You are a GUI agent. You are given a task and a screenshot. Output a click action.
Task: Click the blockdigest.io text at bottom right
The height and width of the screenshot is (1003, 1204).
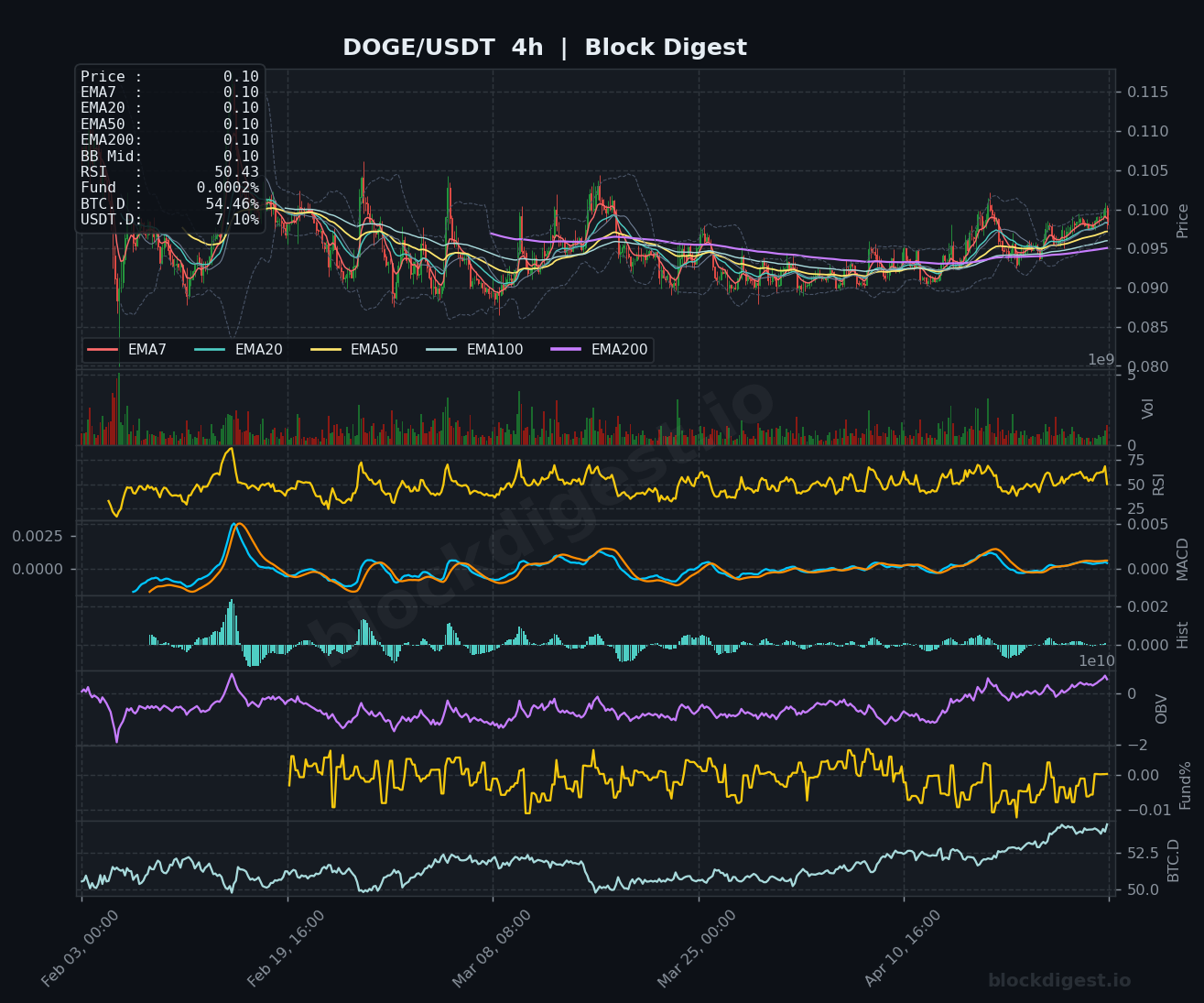[x=1059, y=981]
